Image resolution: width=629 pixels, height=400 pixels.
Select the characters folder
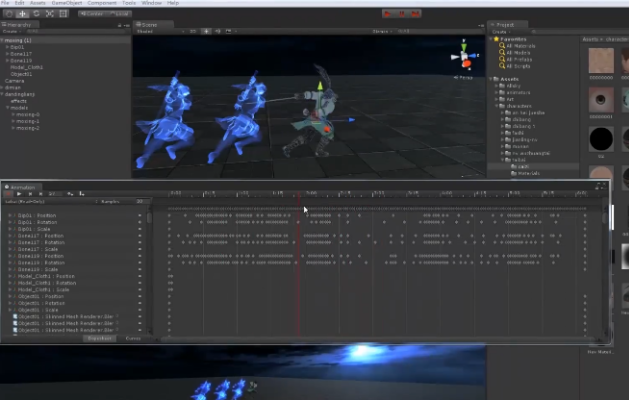519,106
